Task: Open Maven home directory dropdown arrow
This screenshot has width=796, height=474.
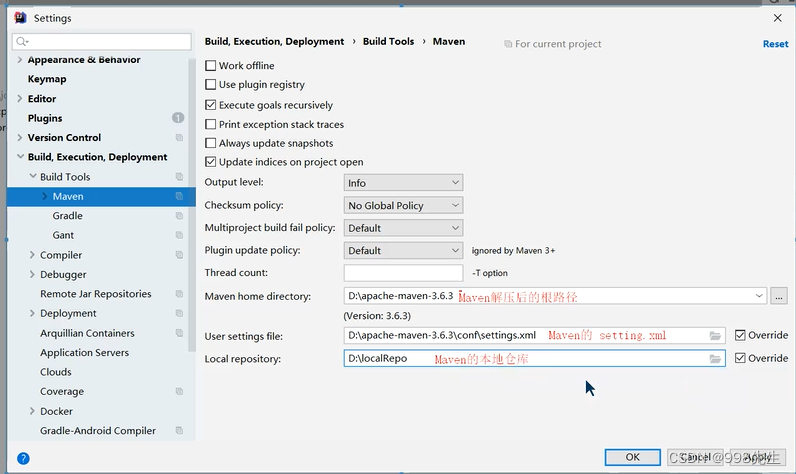Action: pyautogui.click(x=759, y=296)
